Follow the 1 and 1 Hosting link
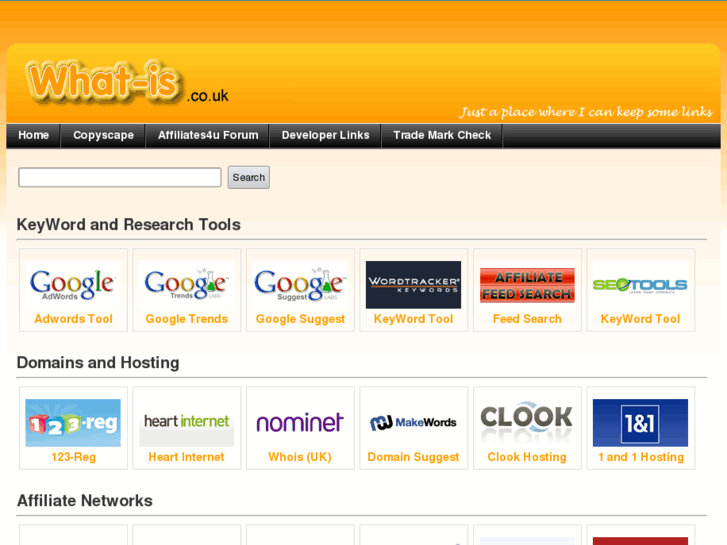 tap(641, 457)
